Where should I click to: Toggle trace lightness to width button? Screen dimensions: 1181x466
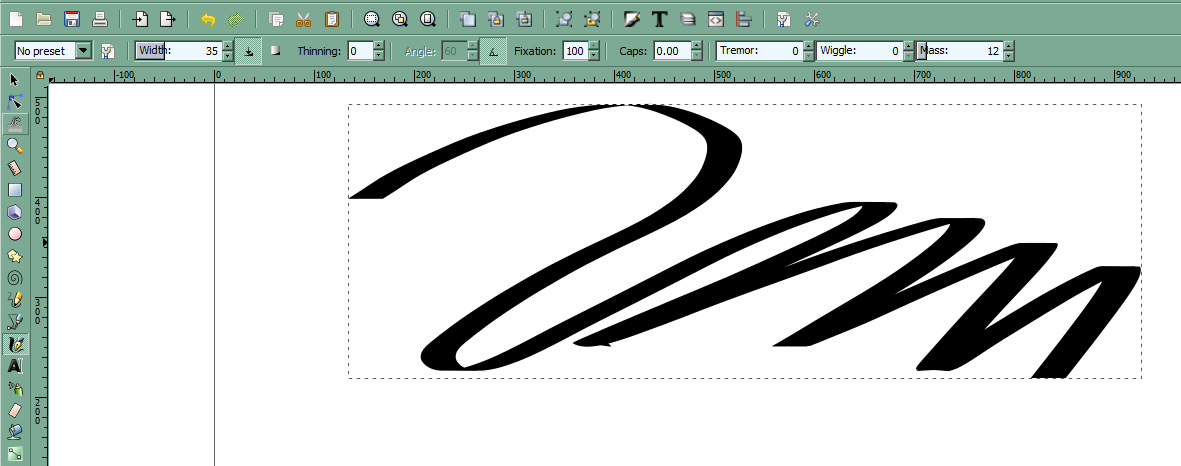275,51
